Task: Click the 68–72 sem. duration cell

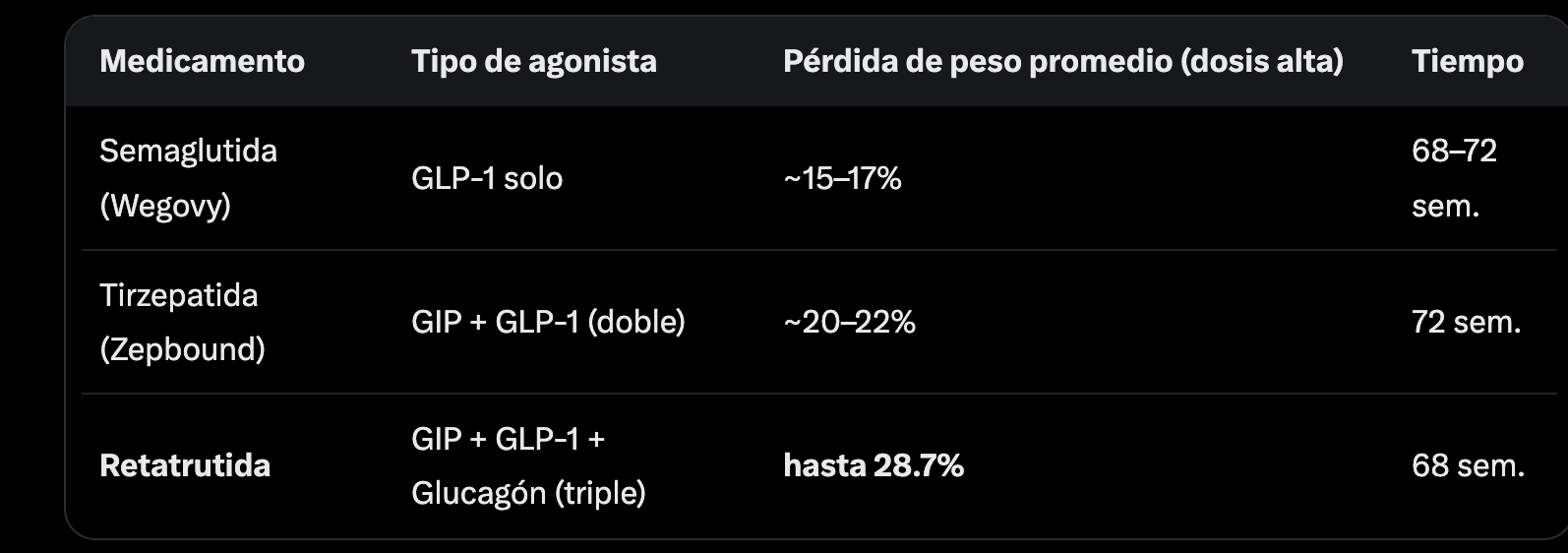Action: [x=1454, y=178]
